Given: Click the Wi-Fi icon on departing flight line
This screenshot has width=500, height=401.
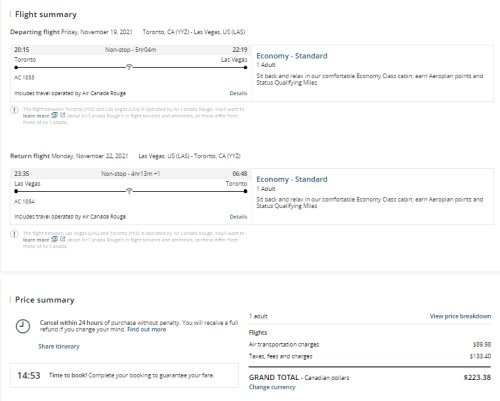Looking at the screenshot, I should [129, 67].
